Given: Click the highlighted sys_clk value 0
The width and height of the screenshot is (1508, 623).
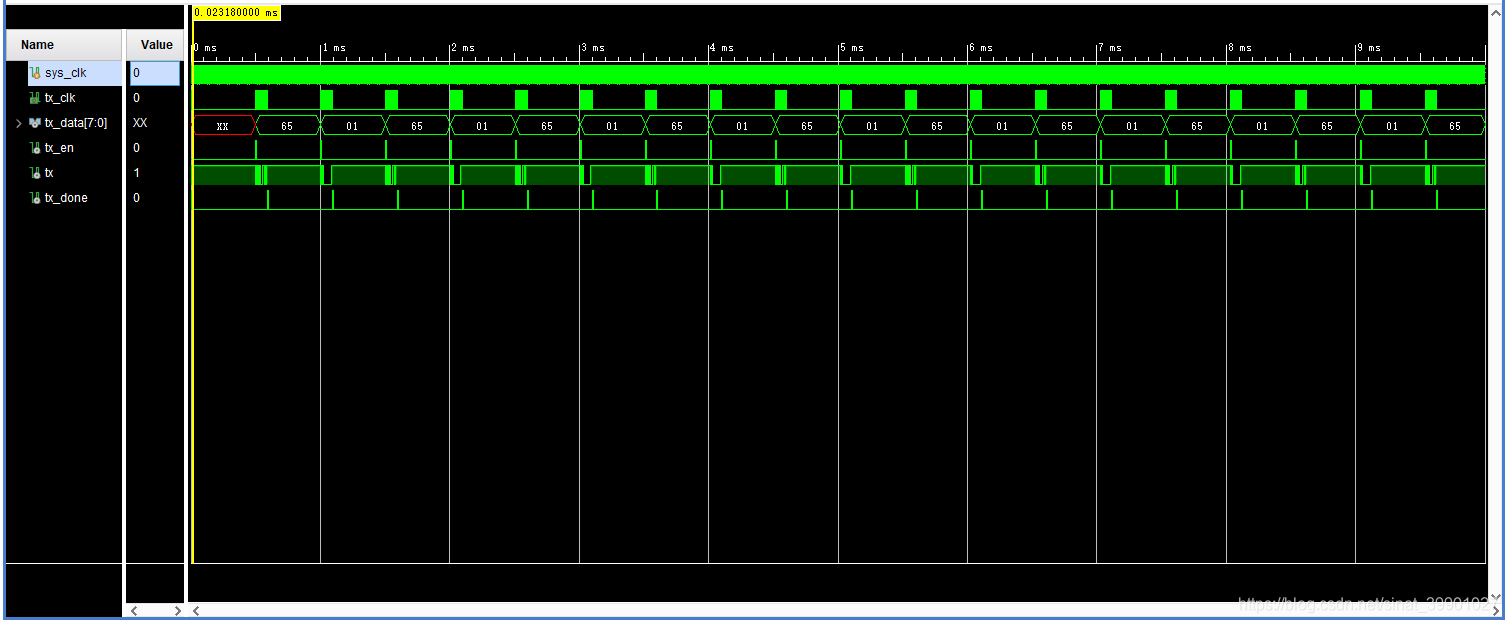Looking at the screenshot, I should [155, 73].
